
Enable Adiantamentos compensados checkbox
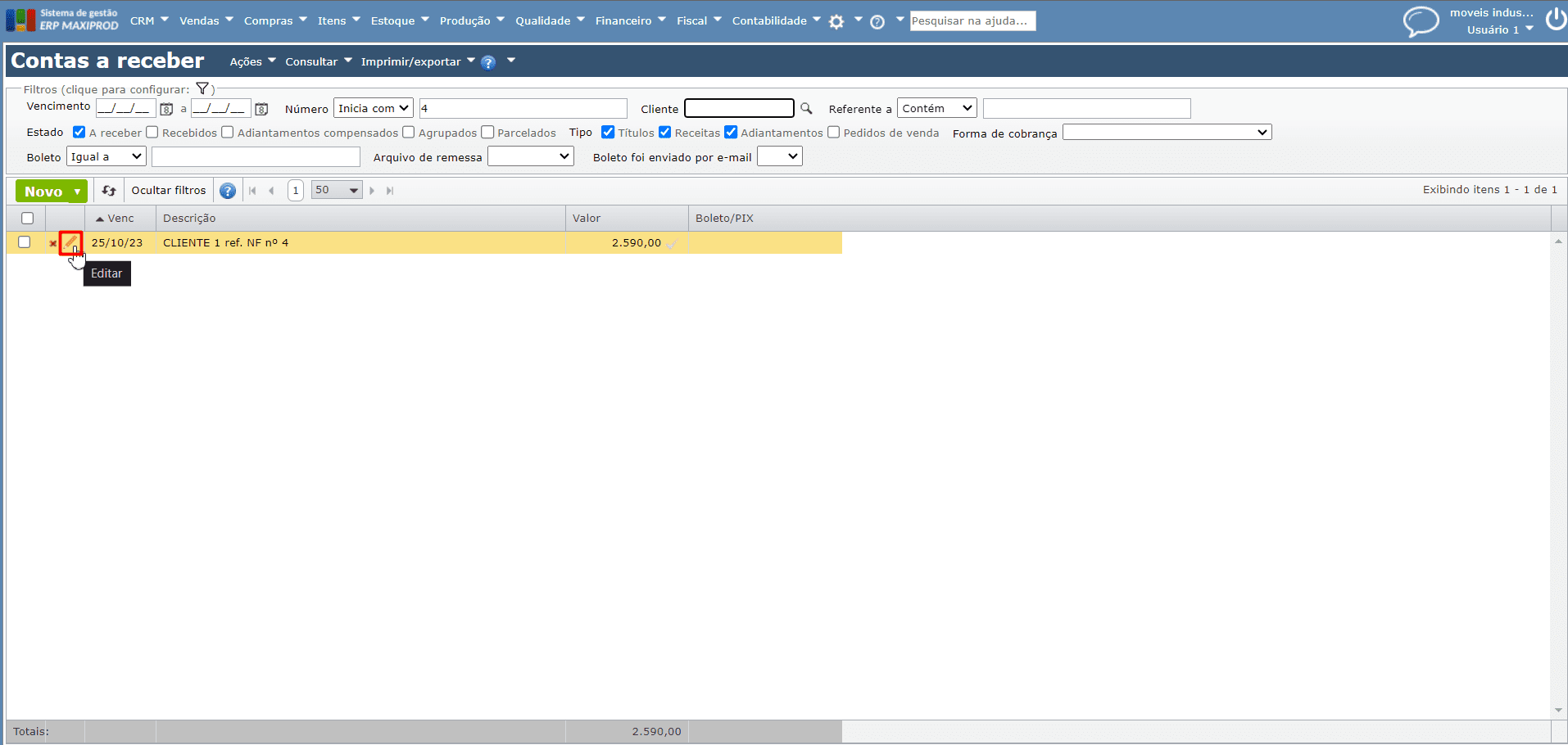pyautogui.click(x=228, y=132)
